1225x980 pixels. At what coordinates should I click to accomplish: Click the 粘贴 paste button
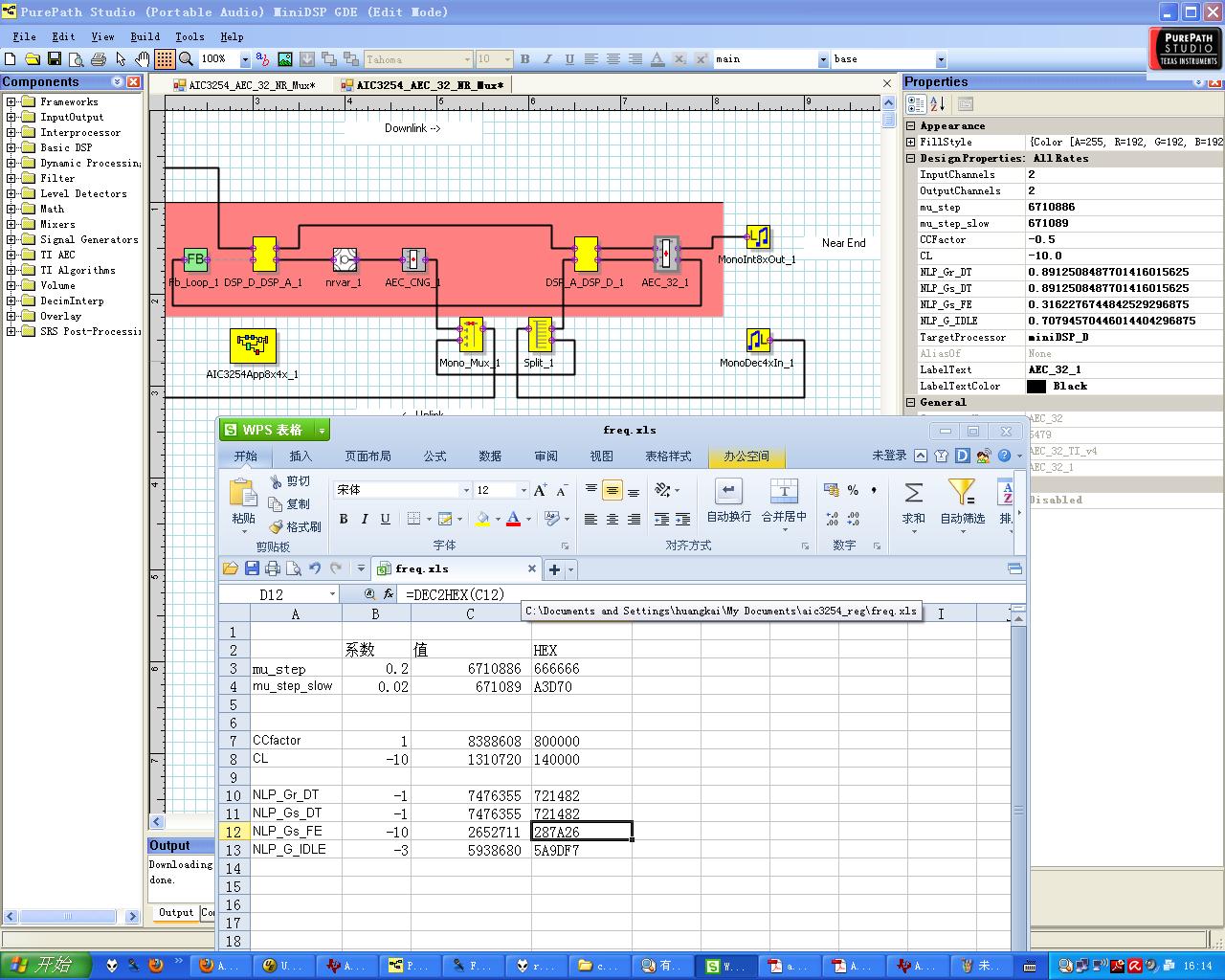[x=243, y=504]
